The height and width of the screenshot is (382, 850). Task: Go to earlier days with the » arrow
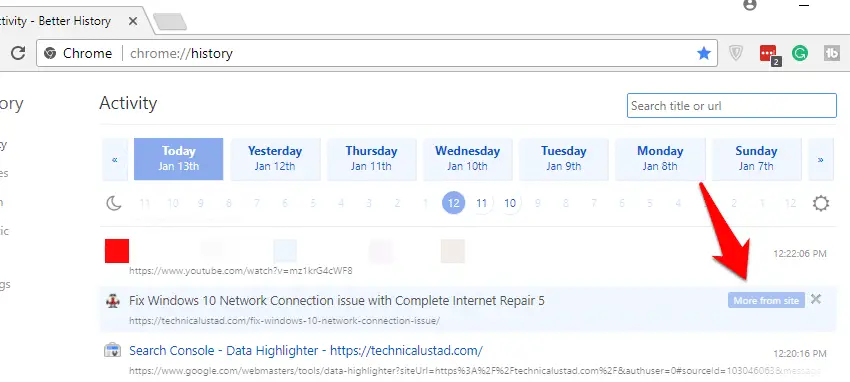point(821,159)
